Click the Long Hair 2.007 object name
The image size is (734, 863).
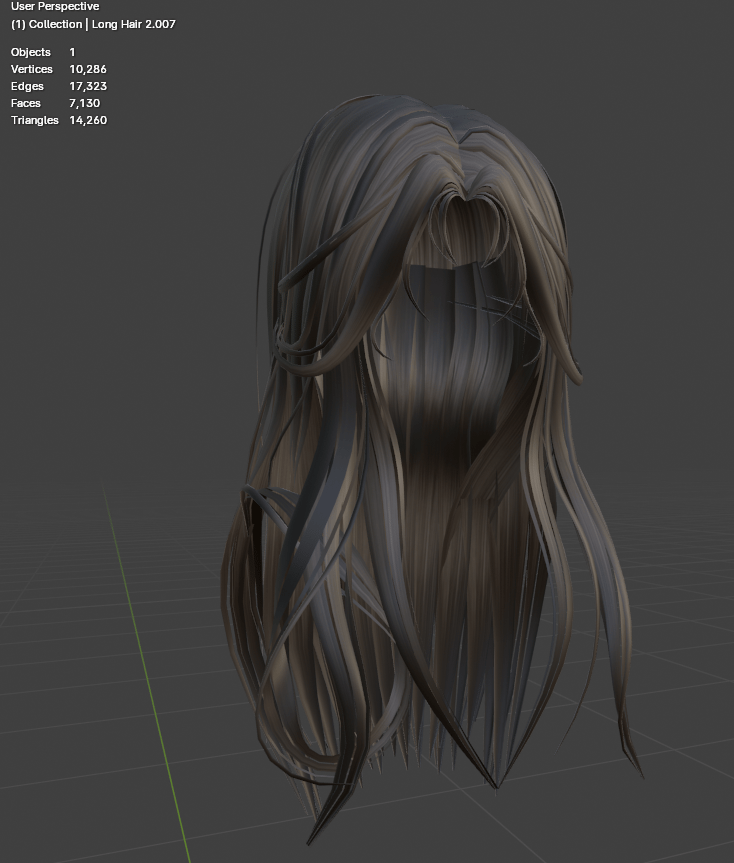point(134,24)
